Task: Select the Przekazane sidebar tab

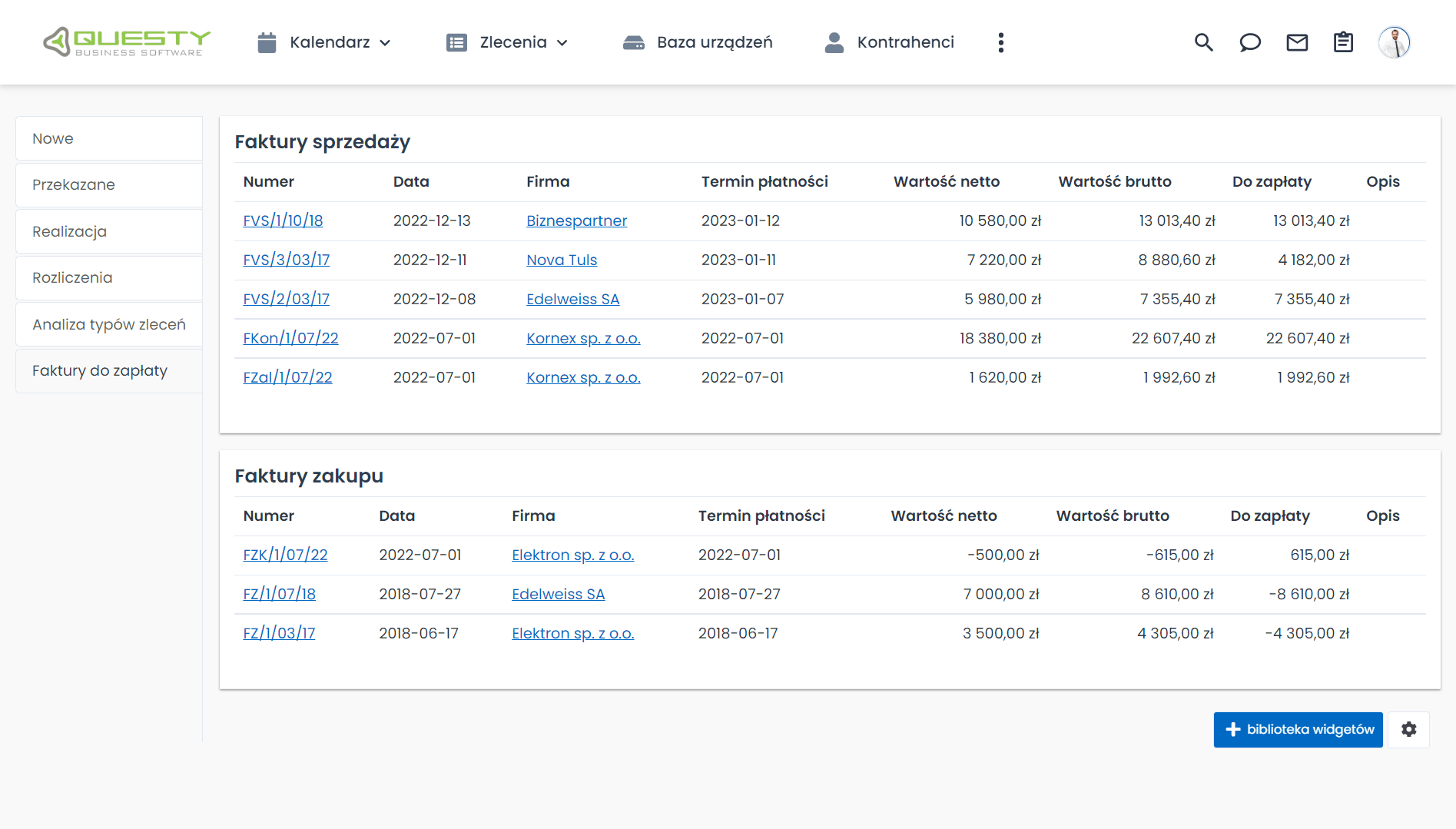Action: click(109, 184)
